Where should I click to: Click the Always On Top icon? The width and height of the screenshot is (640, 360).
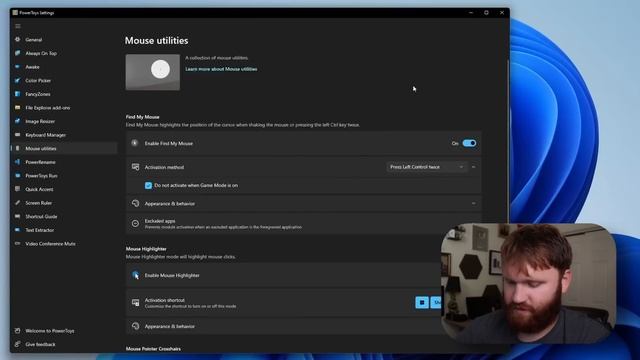(x=18, y=53)
